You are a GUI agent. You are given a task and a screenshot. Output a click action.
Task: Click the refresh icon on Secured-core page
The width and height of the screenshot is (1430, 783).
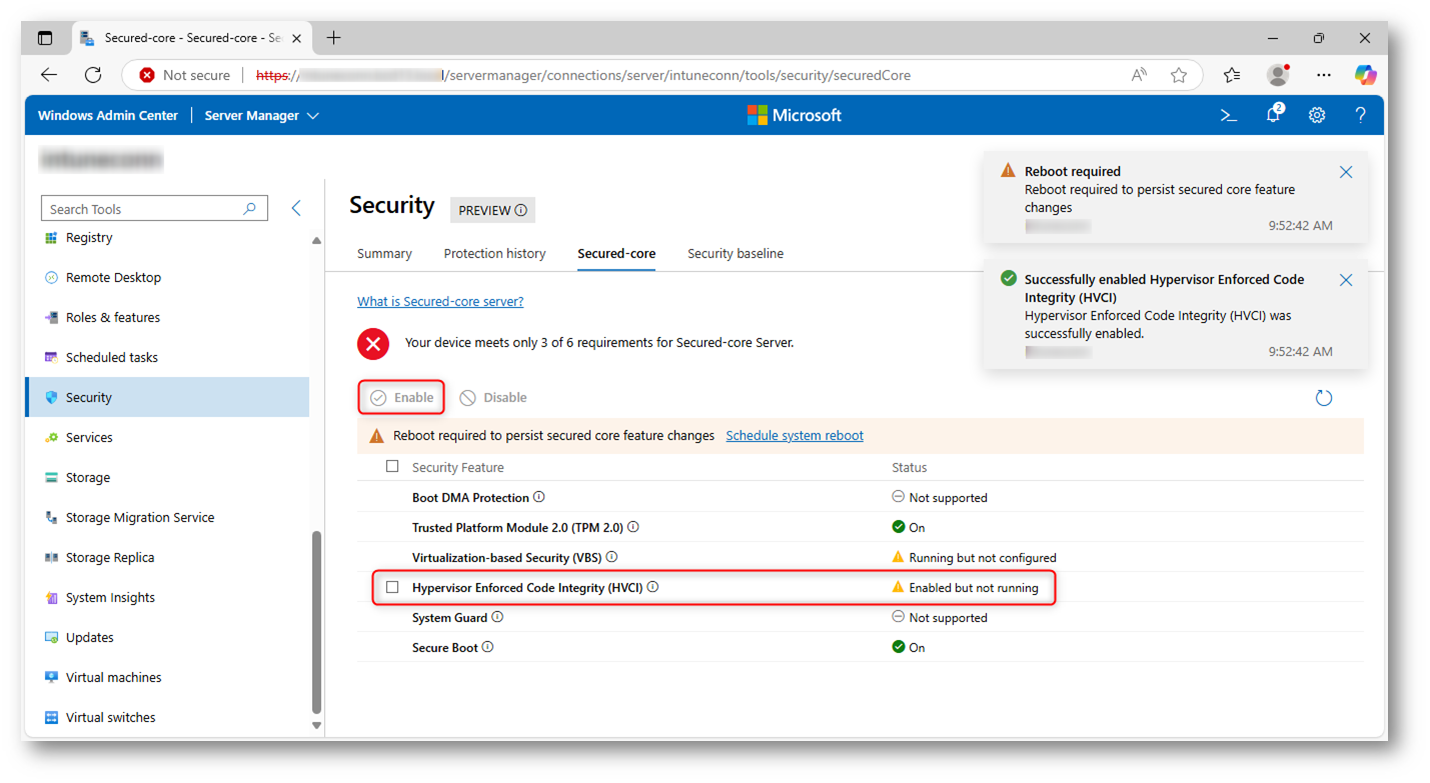(1324, 398)
